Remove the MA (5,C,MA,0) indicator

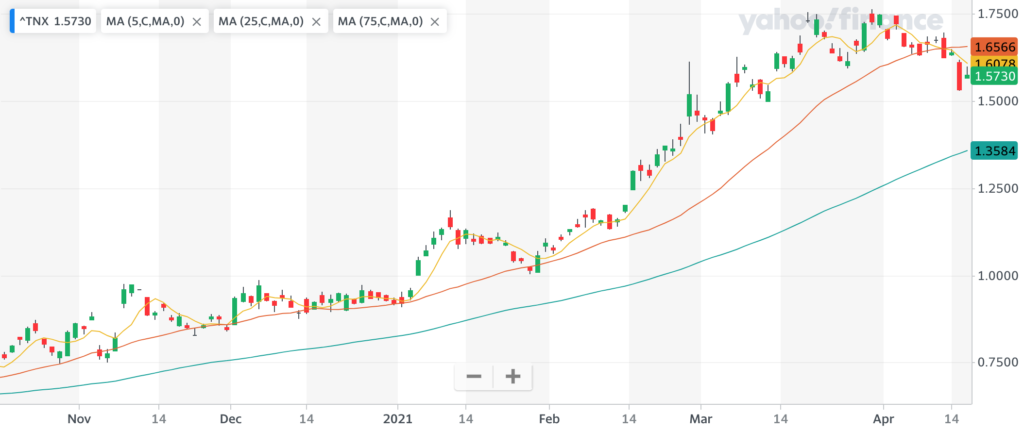[197, 22]
